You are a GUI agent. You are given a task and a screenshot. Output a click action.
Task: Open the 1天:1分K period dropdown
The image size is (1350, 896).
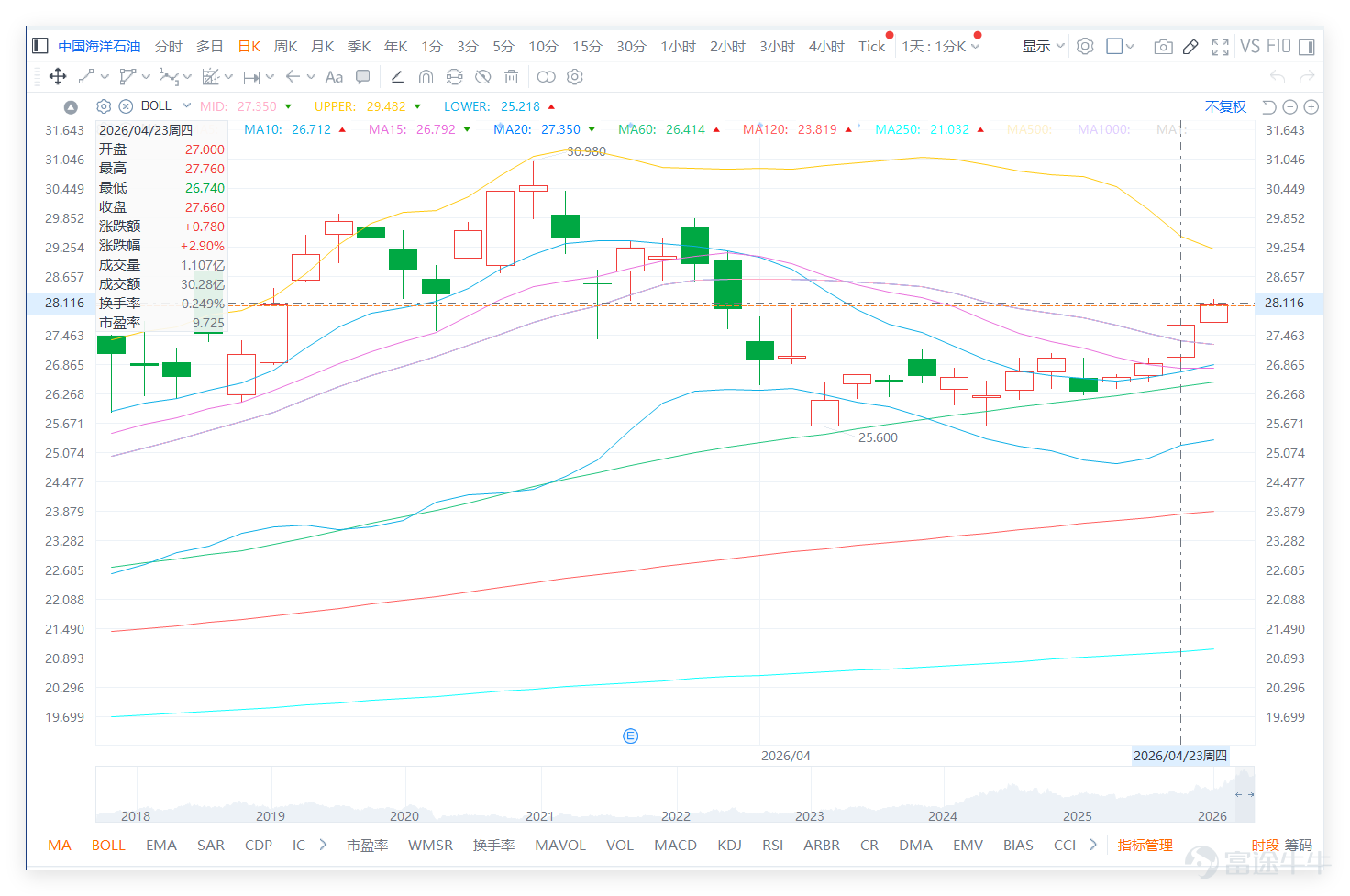tap(941, 46)
